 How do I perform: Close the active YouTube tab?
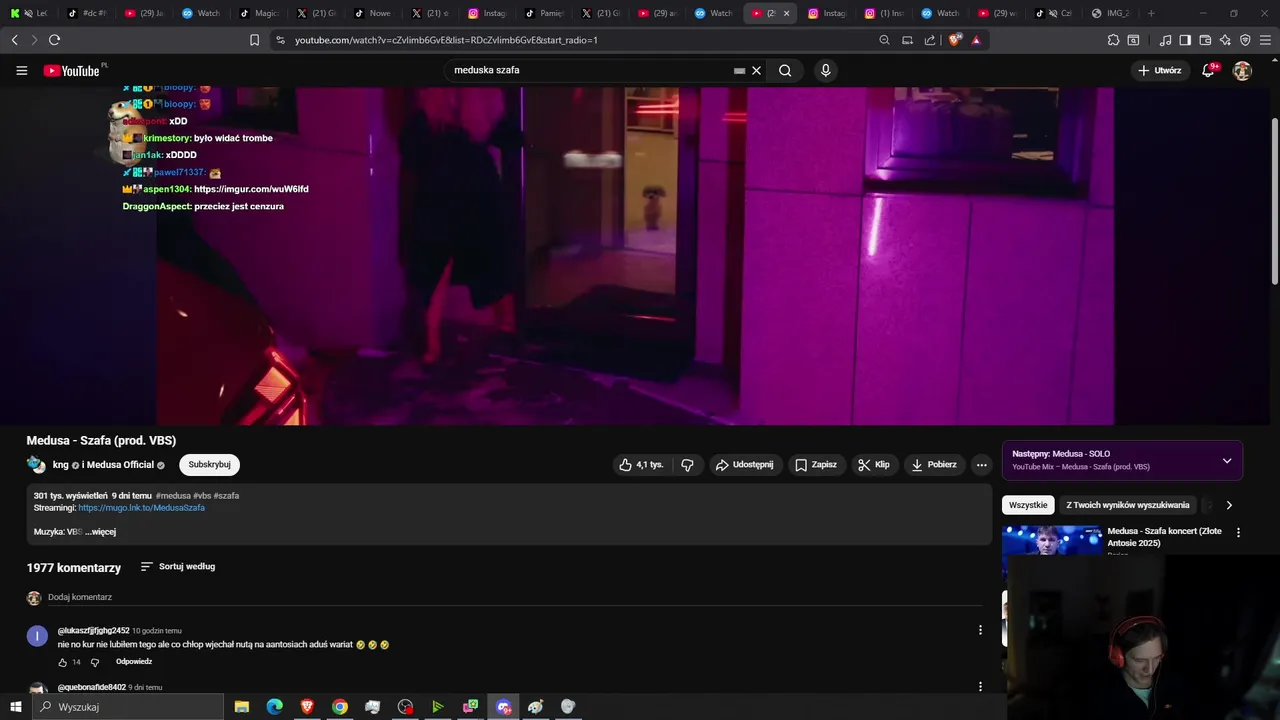(786, 13)
